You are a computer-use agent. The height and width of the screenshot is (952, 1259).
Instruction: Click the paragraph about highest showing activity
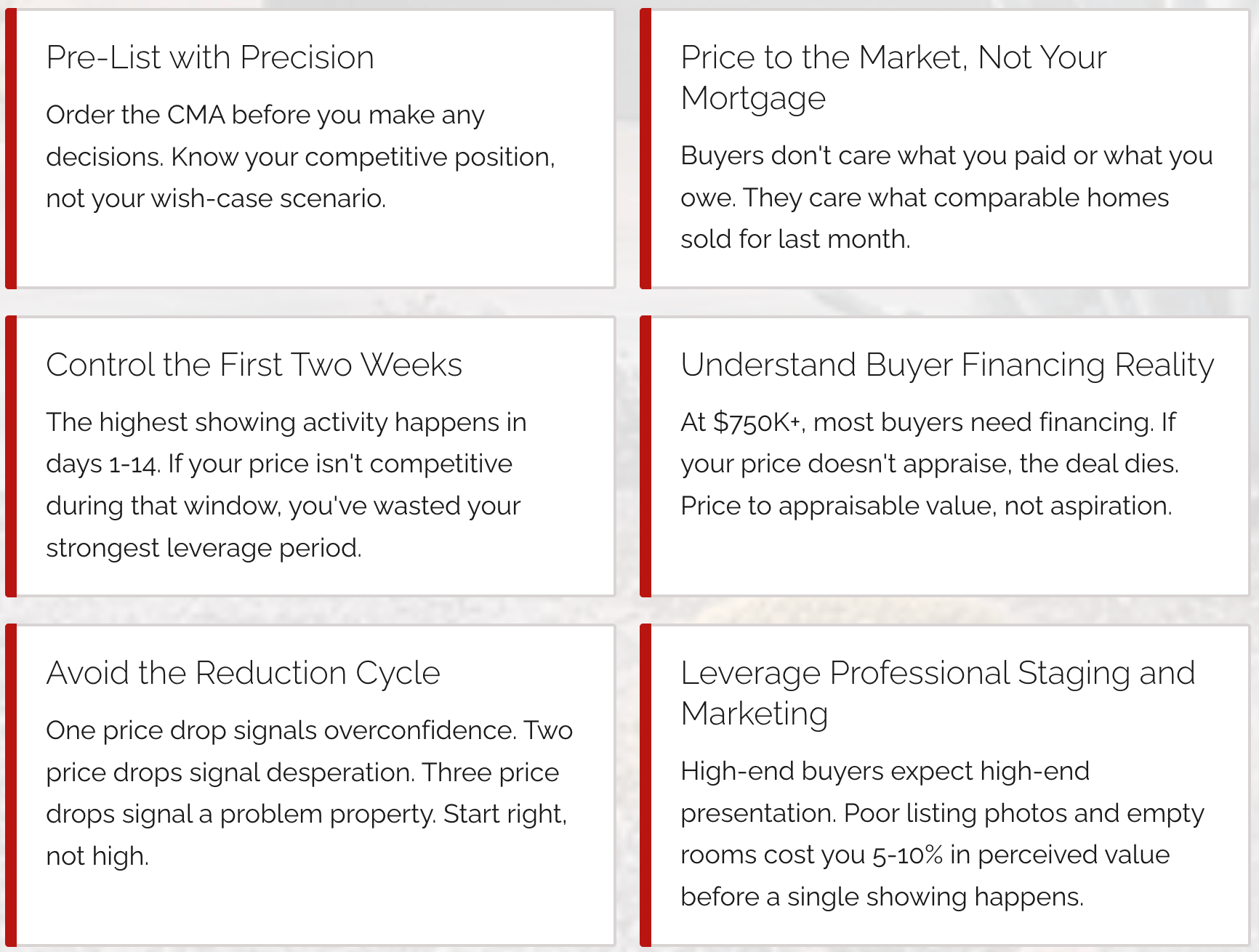tap(286, 484)
